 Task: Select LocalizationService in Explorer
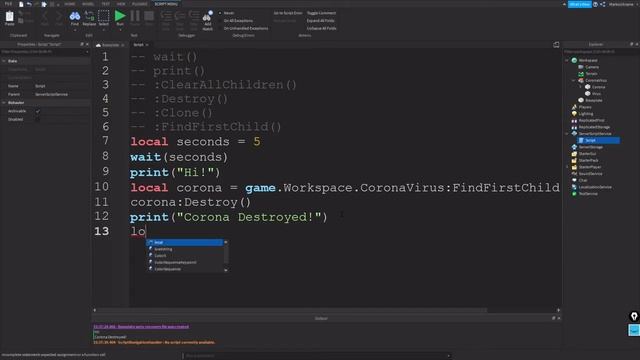pos(591,187)
